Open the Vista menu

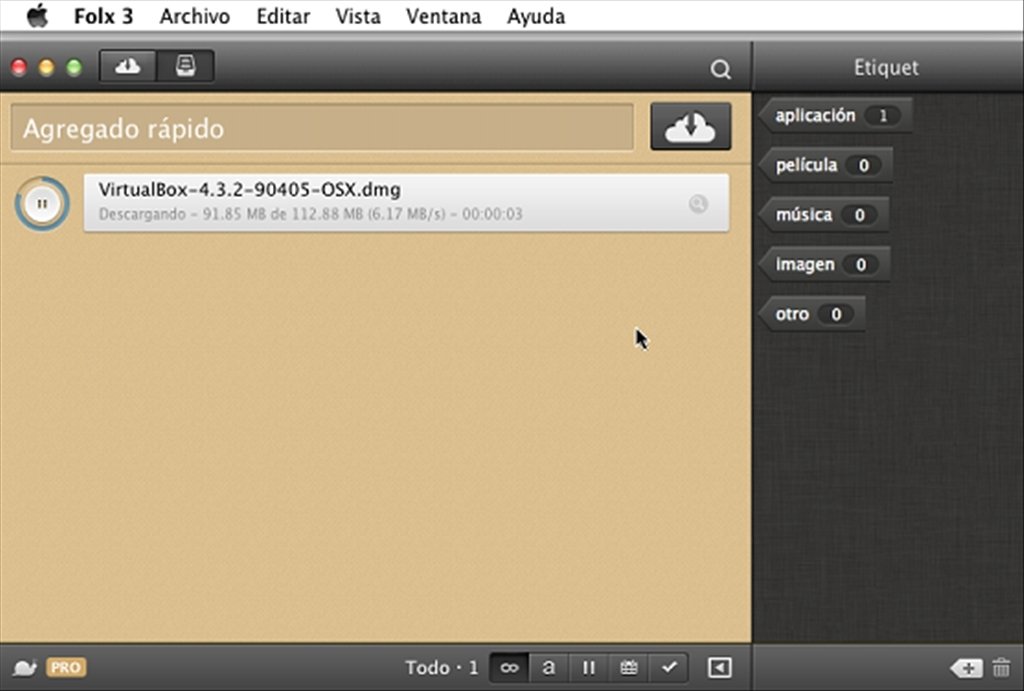pos(358,16)
